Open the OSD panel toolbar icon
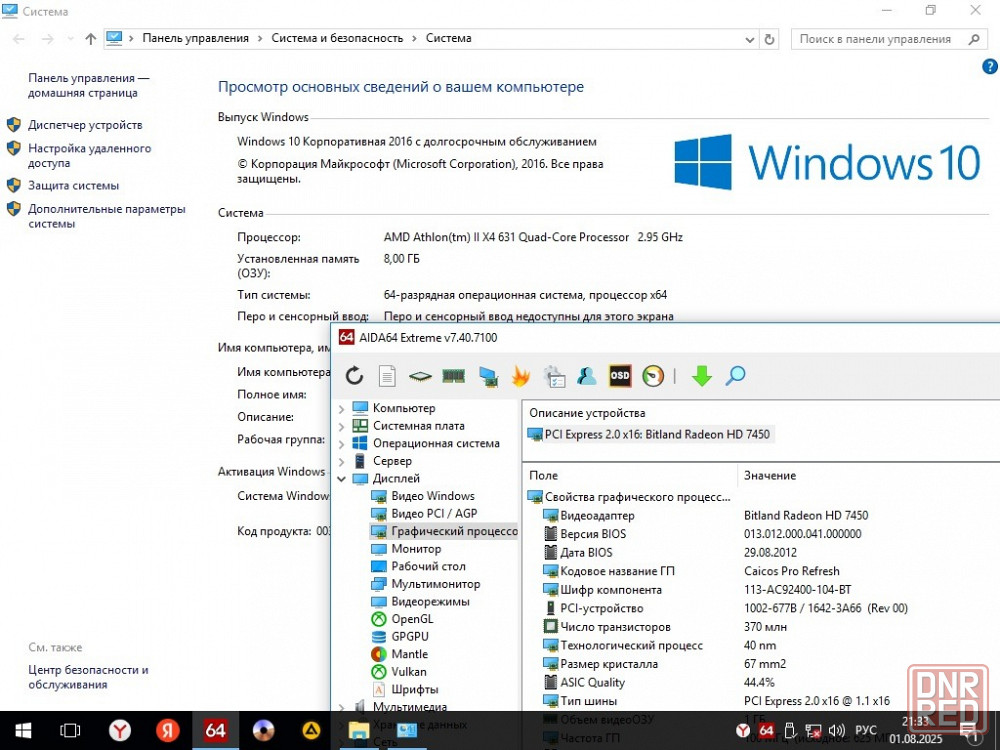Viewport: 1000px width, 750px height. 620,376
